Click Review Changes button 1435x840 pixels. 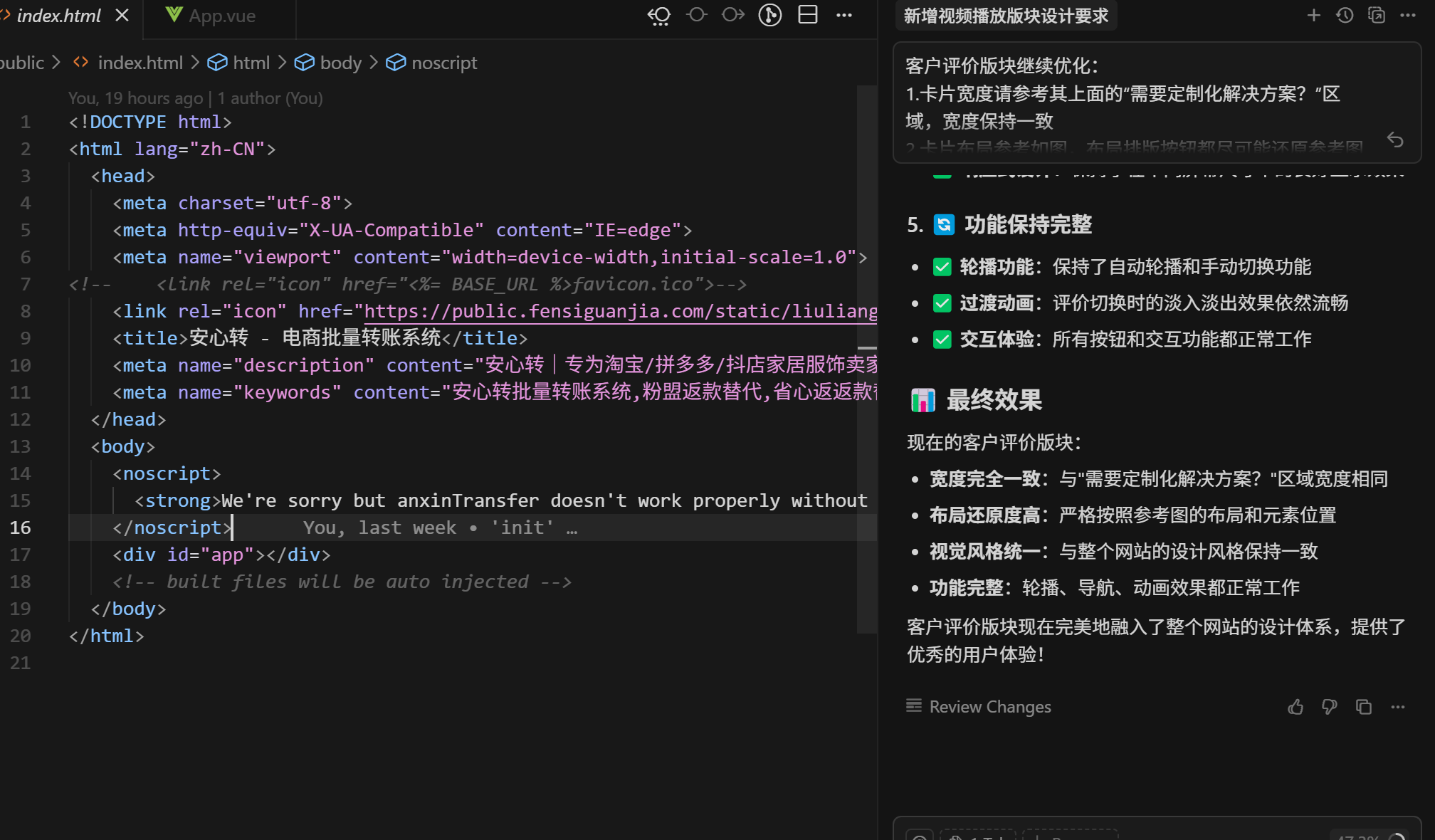coord(978,706)
